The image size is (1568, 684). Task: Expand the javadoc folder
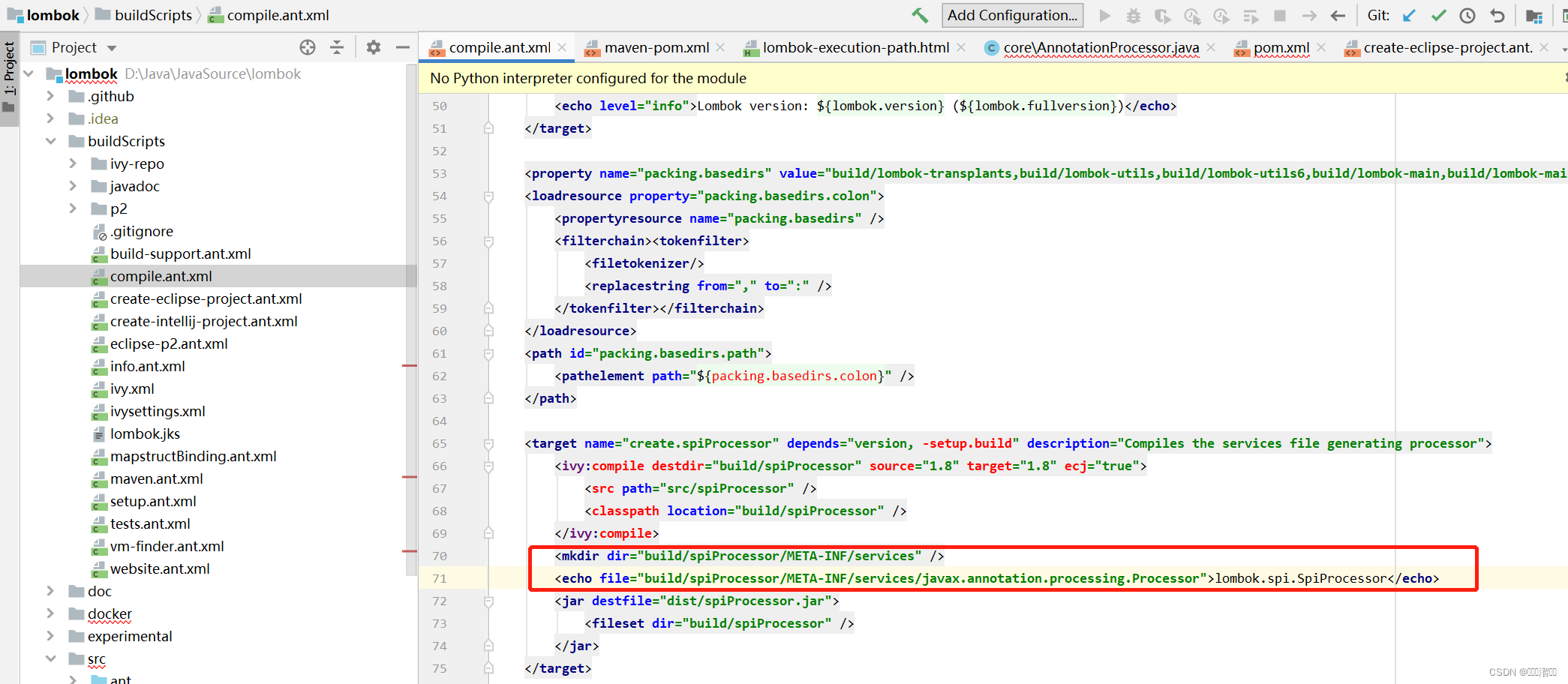73,186
